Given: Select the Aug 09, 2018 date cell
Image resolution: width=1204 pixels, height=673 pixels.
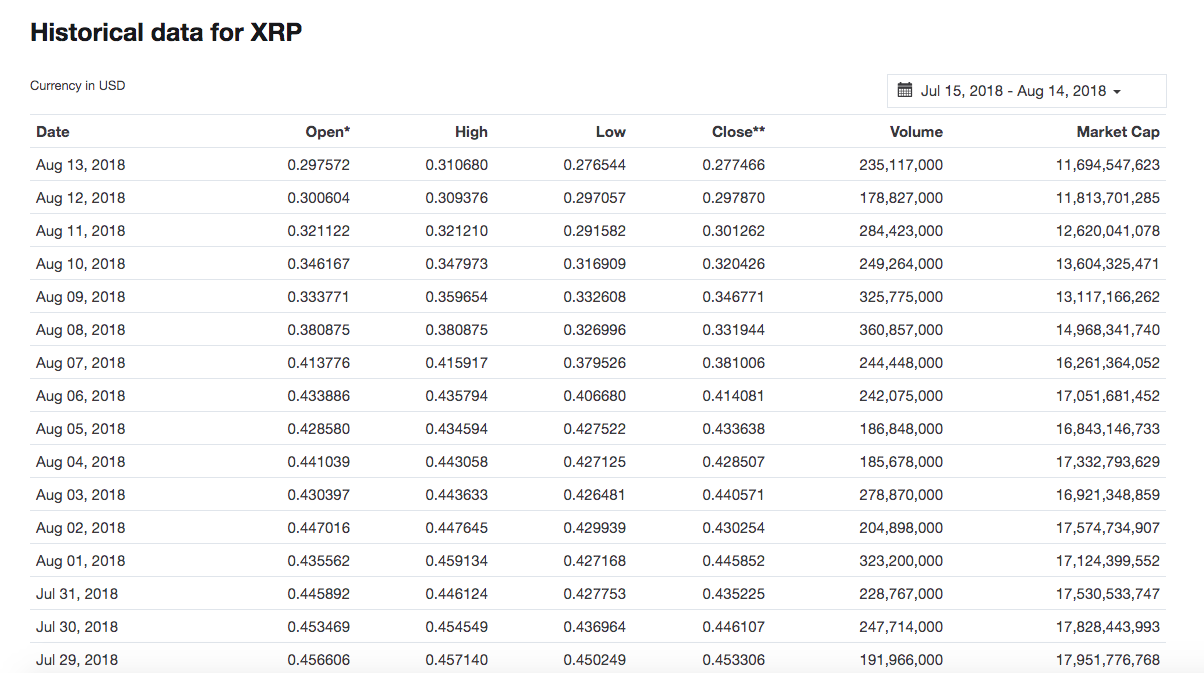Looking at the screenshot, I should (x=81, y=297).
